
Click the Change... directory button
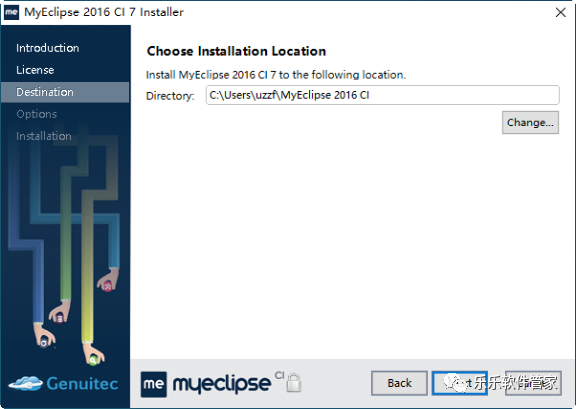pos(530,122)
